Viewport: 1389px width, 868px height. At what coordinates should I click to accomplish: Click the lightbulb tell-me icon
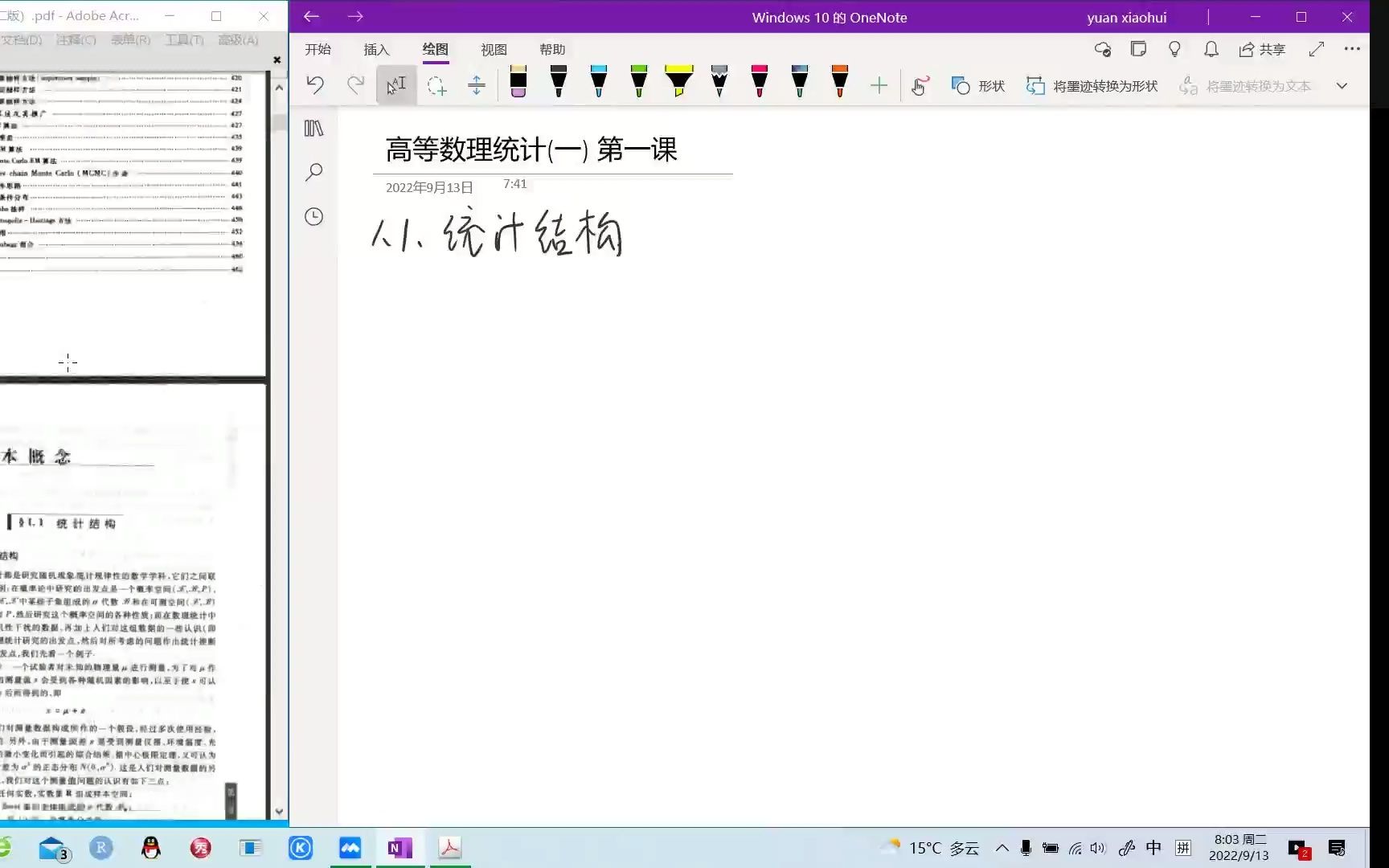coord(1174,50)
